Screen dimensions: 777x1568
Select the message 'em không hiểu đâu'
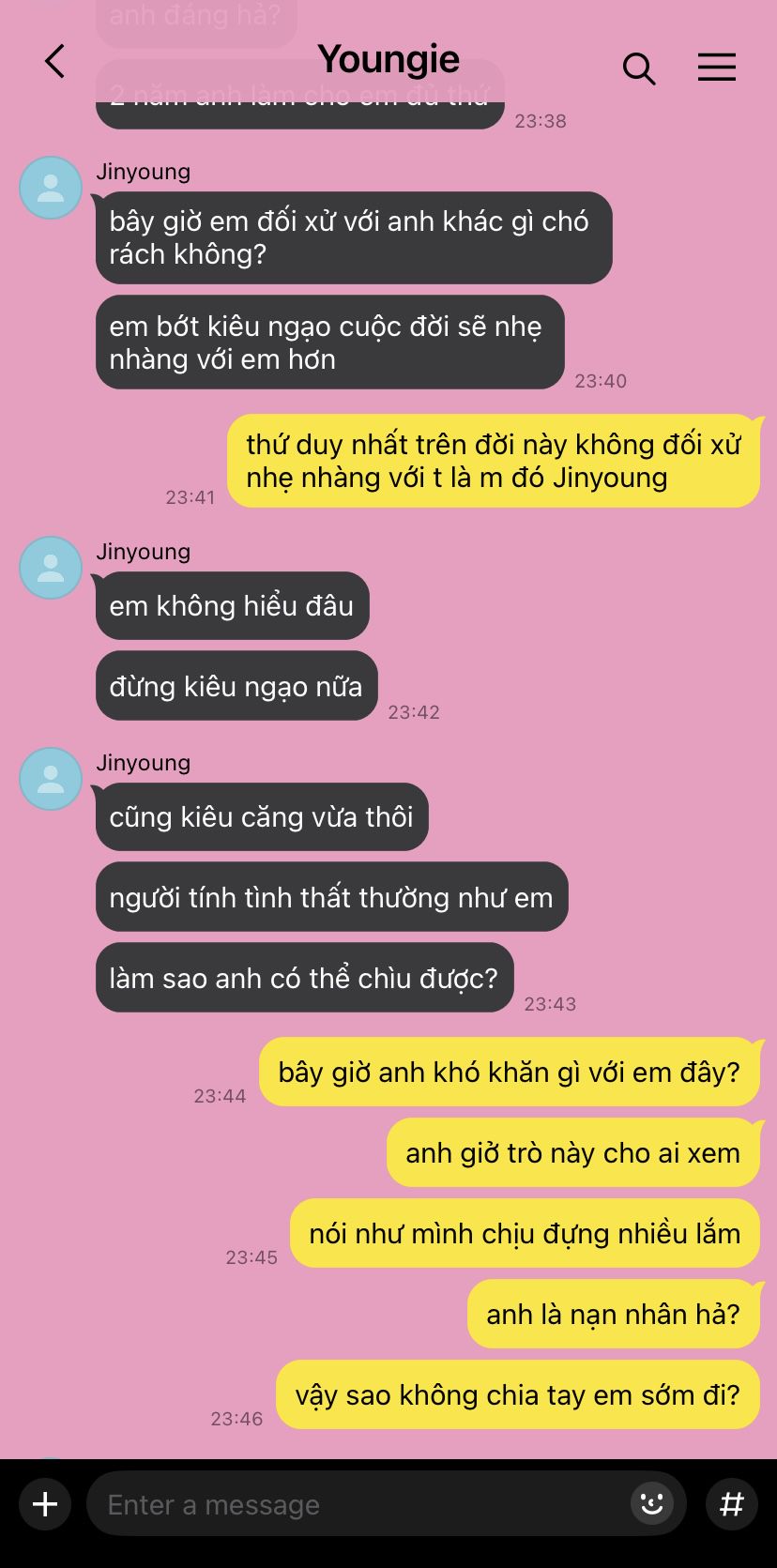(x=233, y=606)
